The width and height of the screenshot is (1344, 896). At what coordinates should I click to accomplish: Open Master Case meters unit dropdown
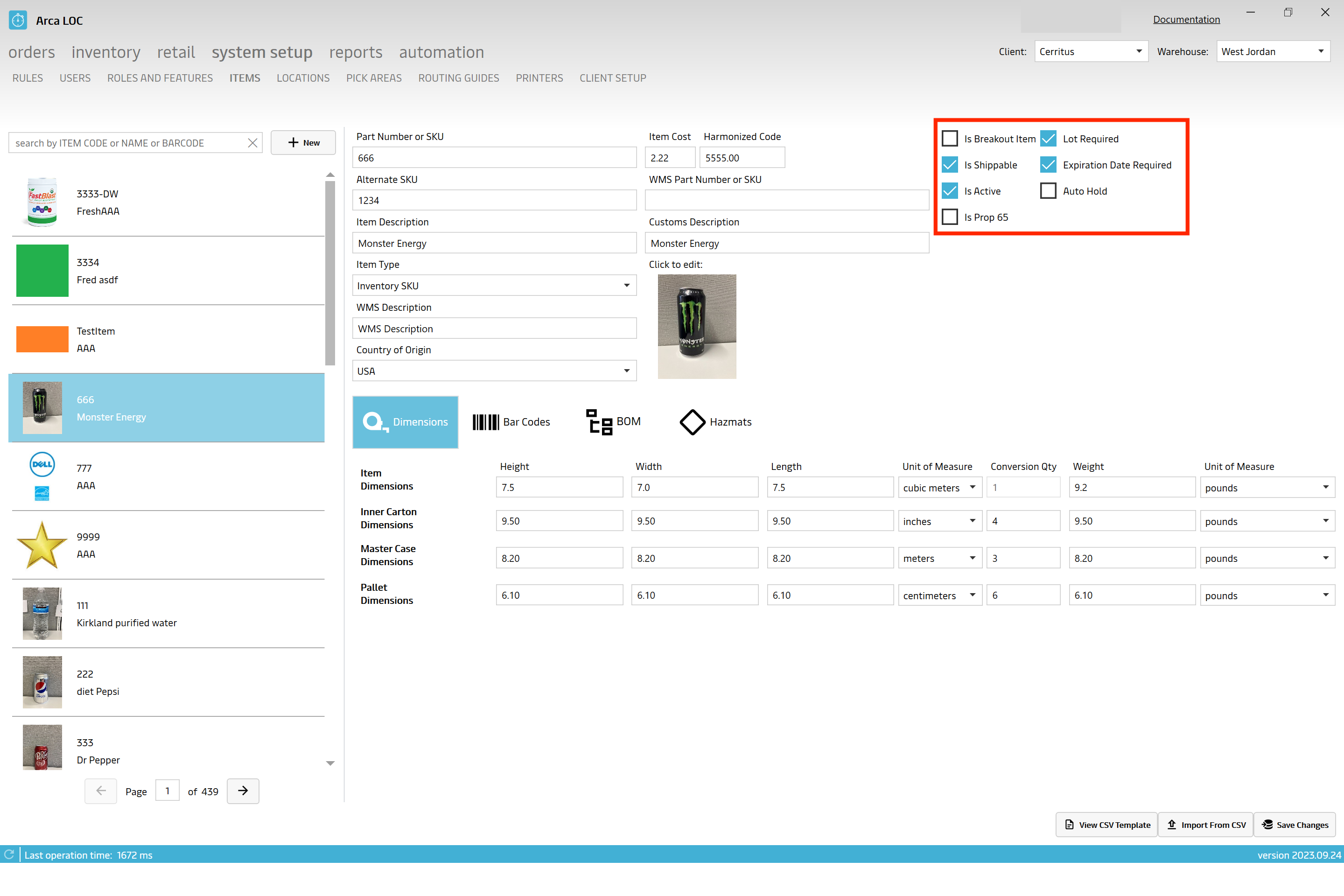click(x=940, y=558)
